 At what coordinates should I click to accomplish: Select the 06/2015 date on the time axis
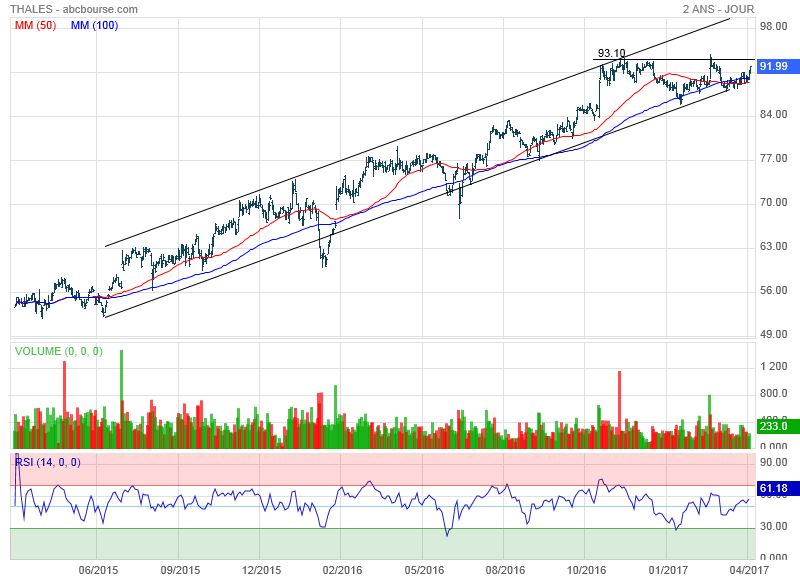click(x=98, y=570)
